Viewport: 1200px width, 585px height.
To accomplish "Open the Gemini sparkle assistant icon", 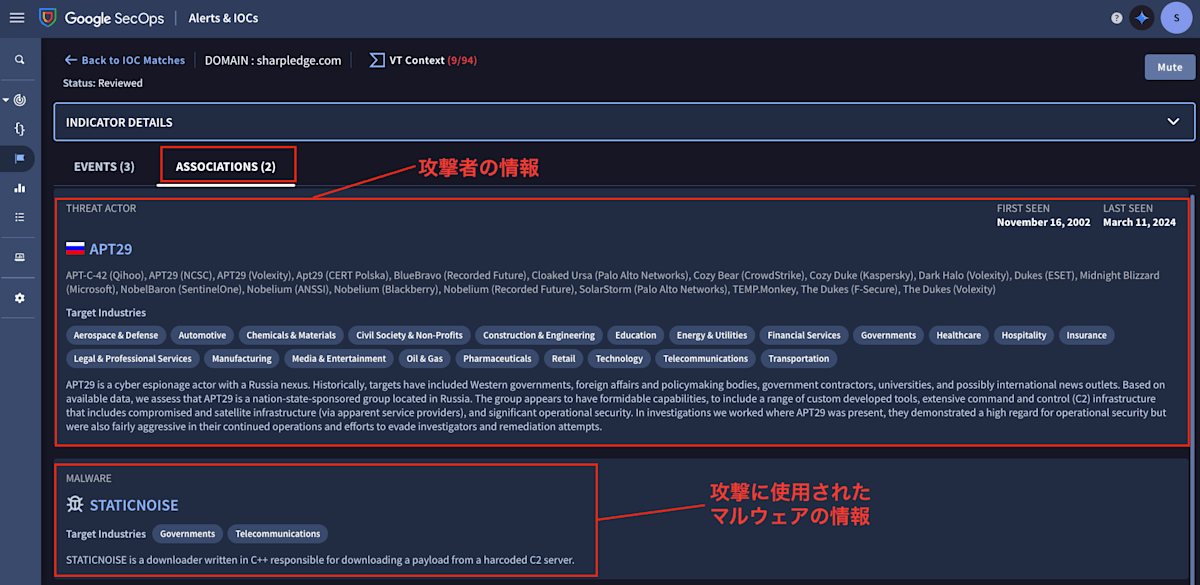I will coord(1142,18).
